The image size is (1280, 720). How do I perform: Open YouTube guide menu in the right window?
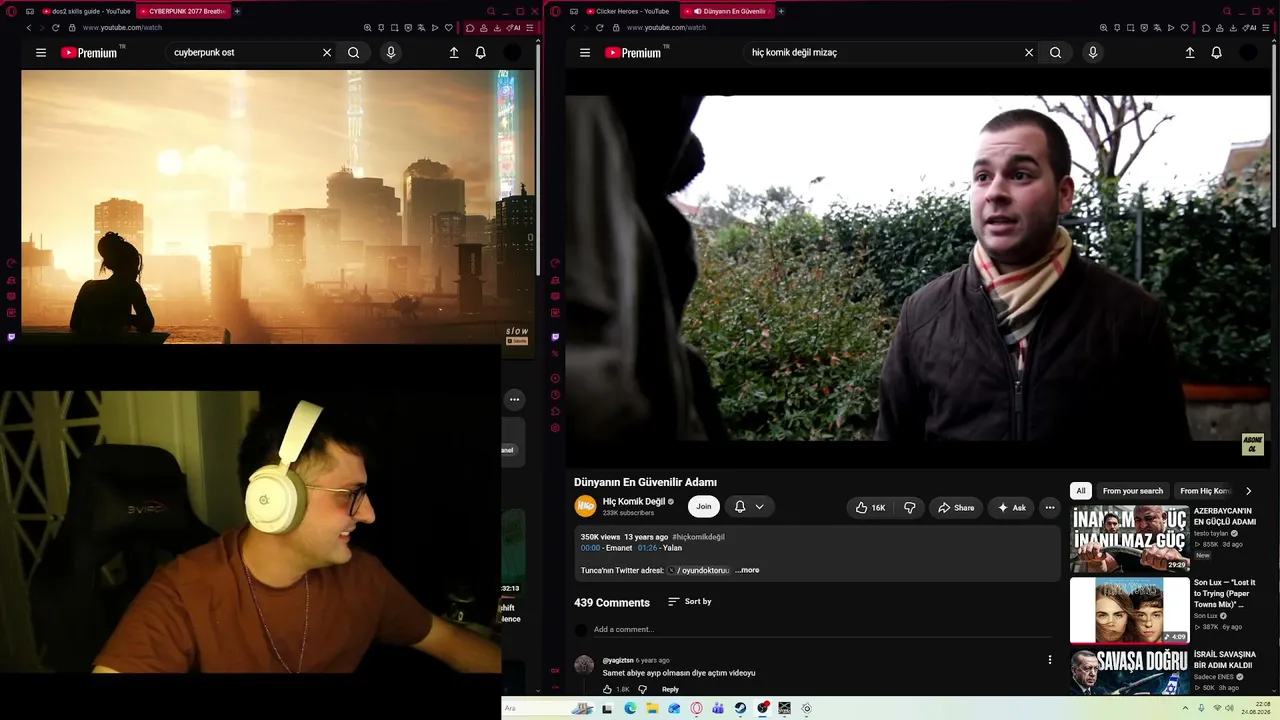(585, 53)
